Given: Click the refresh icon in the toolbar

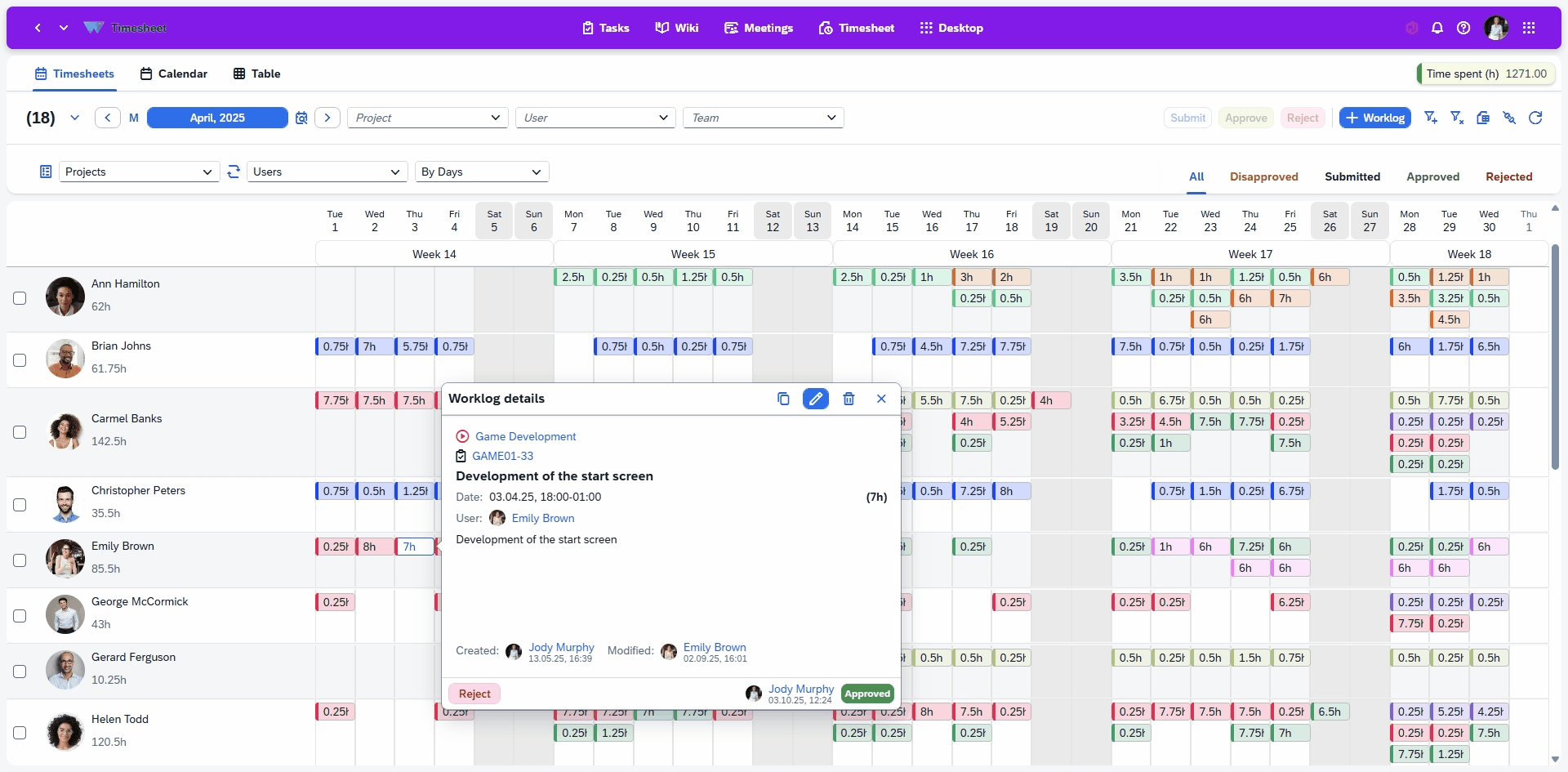Looking at the screenshot, I should coord(1535,118).
